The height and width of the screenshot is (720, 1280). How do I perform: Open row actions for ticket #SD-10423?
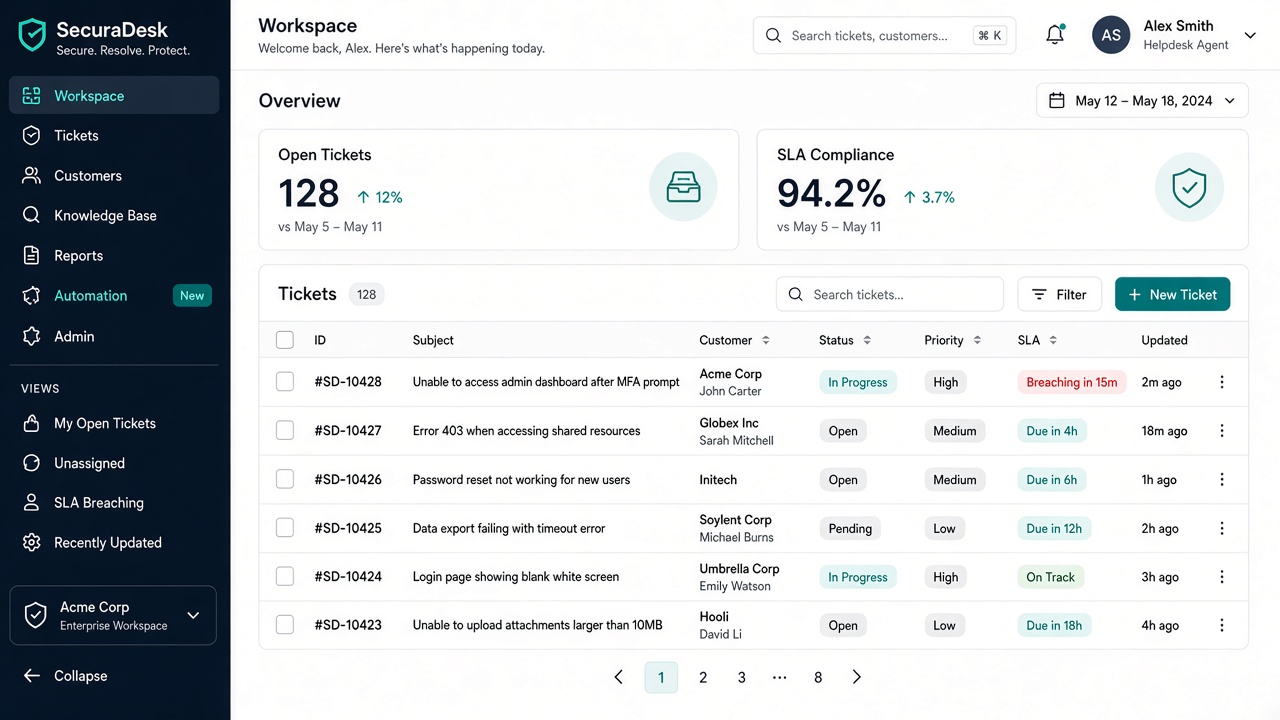click(1221, 625)
